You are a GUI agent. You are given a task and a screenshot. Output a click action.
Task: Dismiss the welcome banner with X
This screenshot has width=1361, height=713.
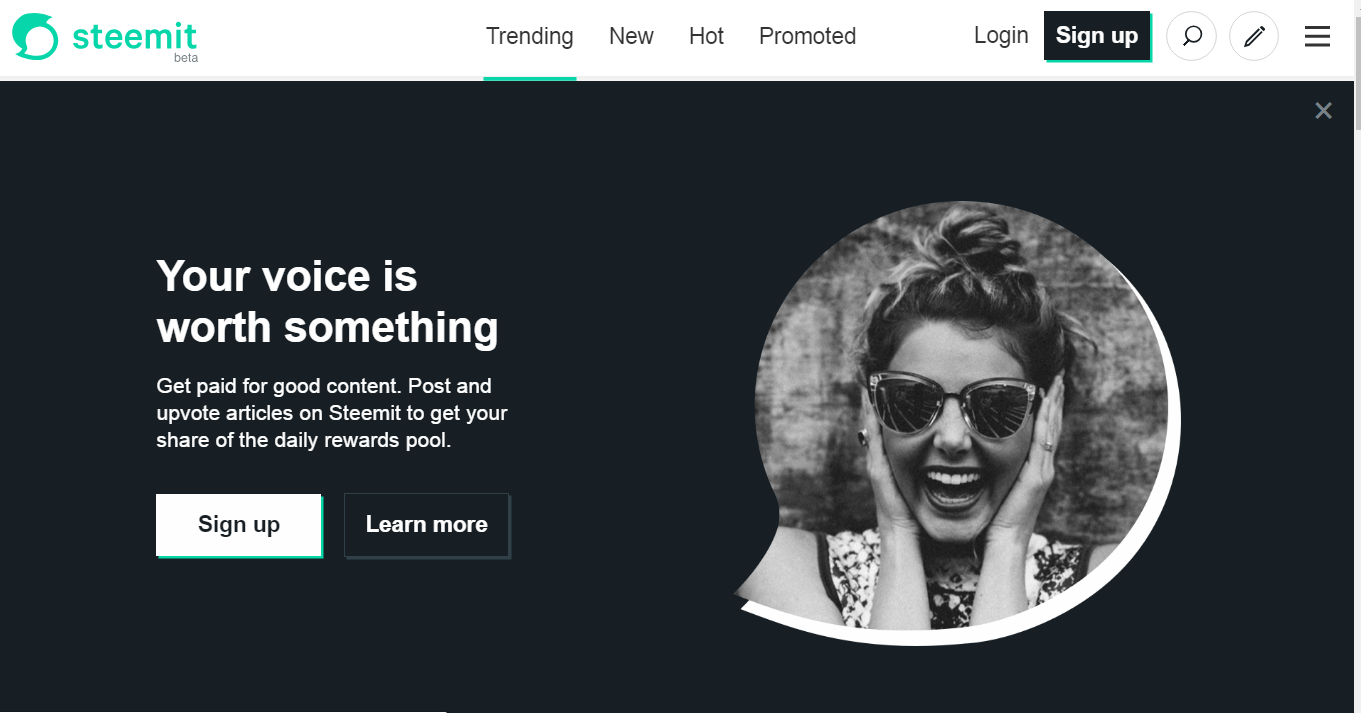1323,111
